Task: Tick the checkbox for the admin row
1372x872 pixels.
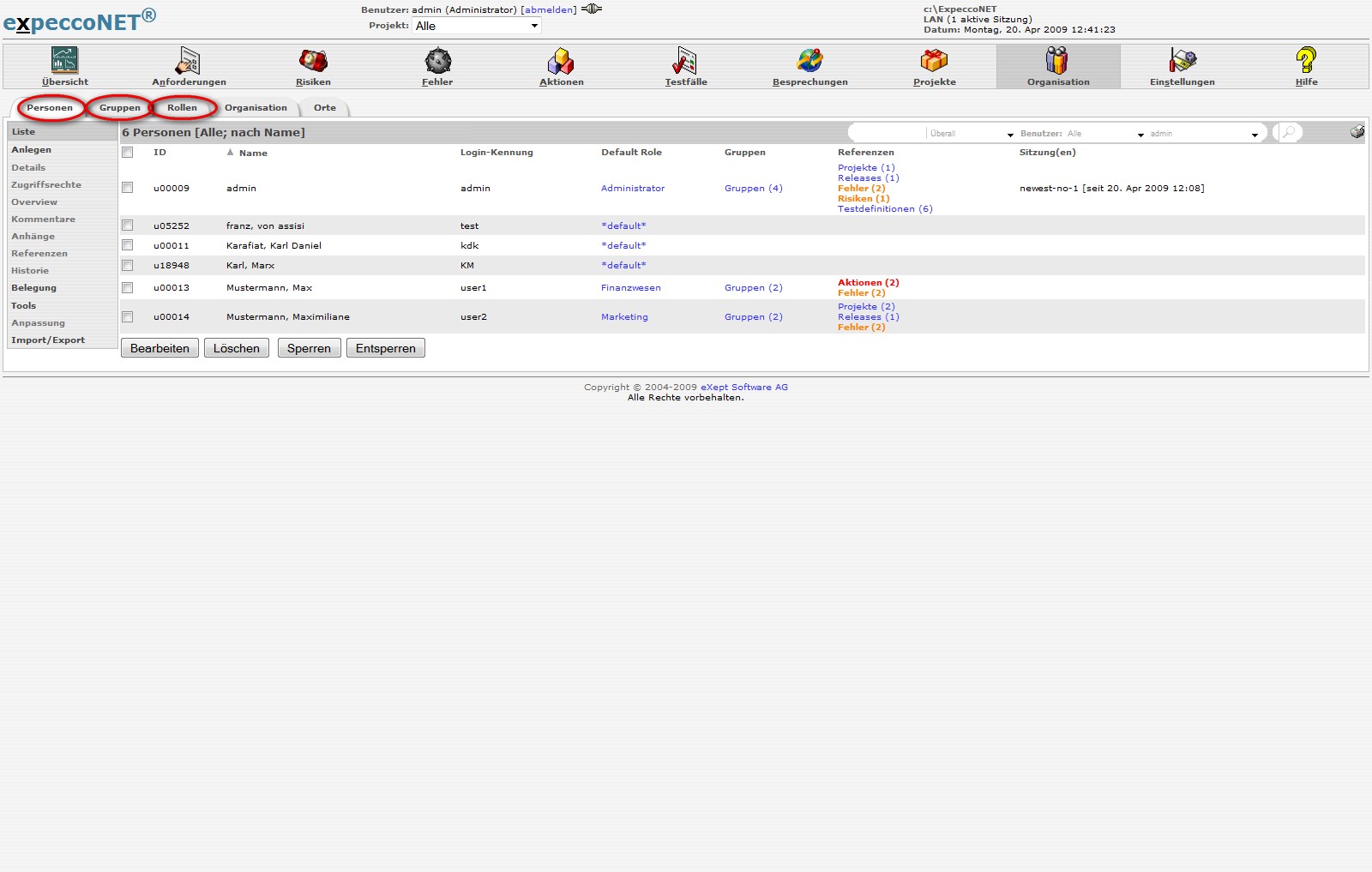Action: click(128, 188)
